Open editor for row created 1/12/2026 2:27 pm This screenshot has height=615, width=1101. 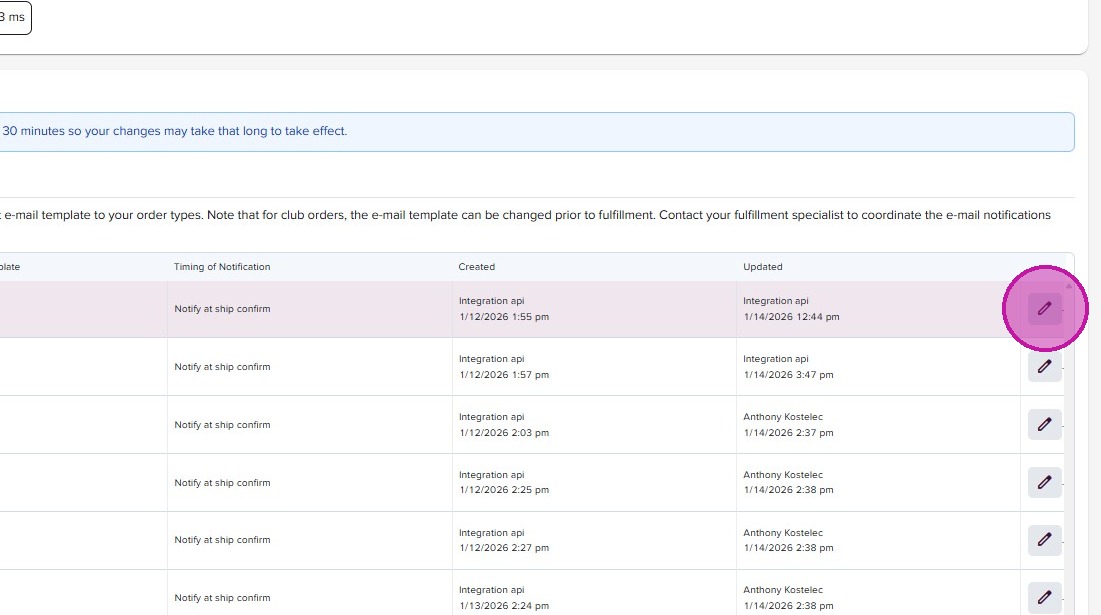pyautogui.click(x=1044, y=540)
